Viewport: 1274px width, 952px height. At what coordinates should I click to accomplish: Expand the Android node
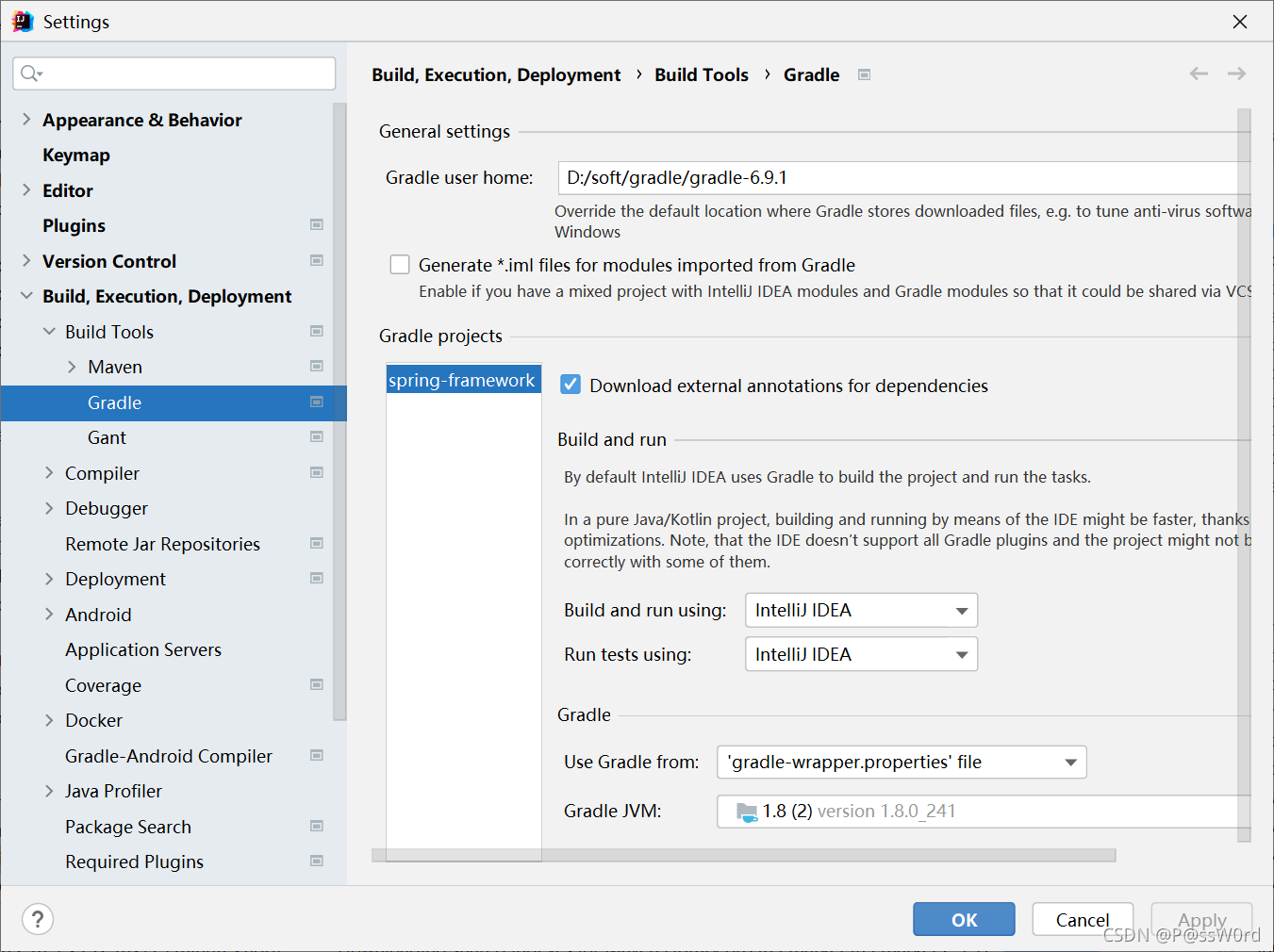coord(49,615)
